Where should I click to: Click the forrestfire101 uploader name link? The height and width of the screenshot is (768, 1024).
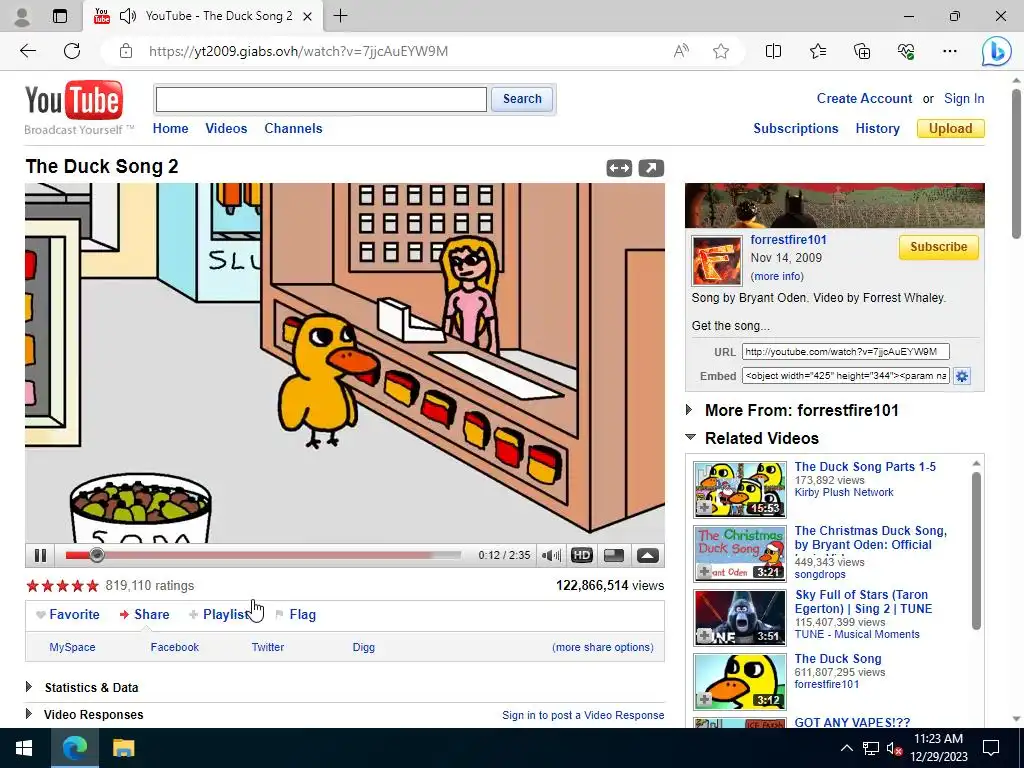788,240
